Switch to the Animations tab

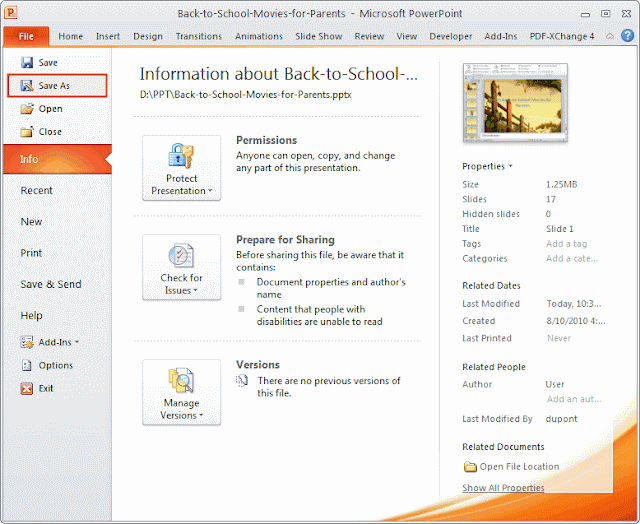tap(259, 36)
